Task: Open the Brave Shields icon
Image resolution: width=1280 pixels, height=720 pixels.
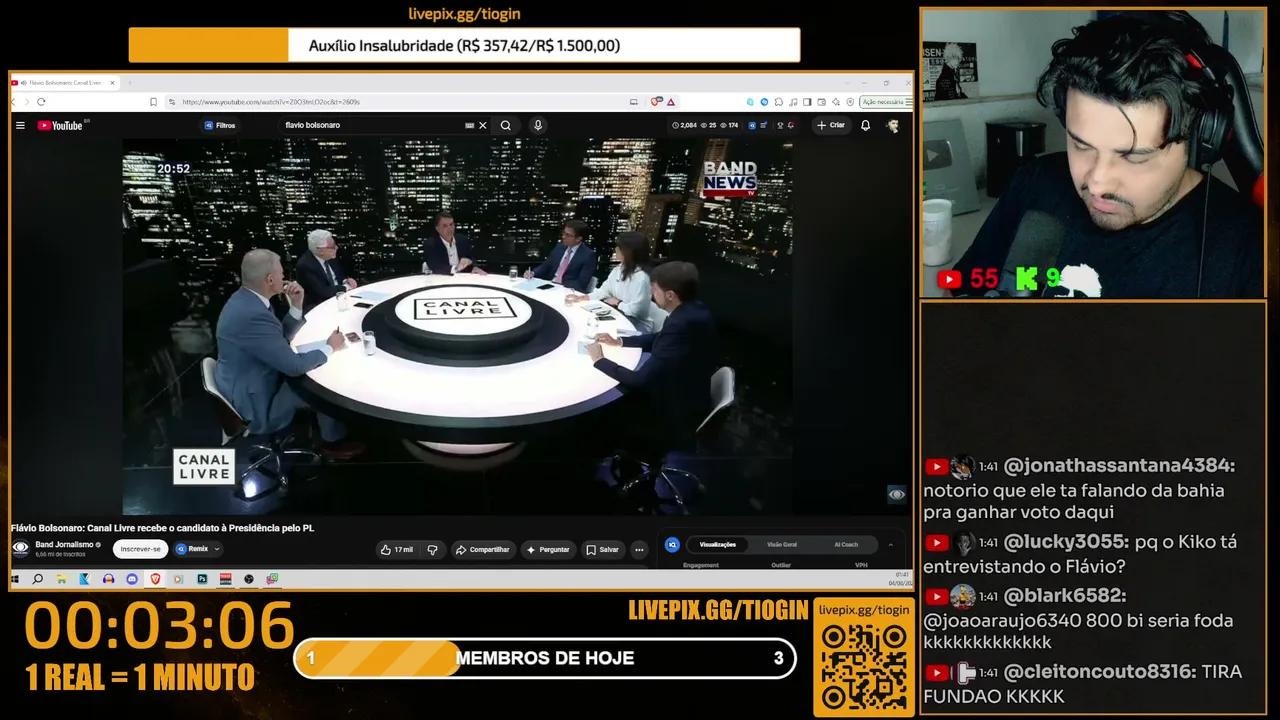Action: pyautogui.click(x=657, y=101)
